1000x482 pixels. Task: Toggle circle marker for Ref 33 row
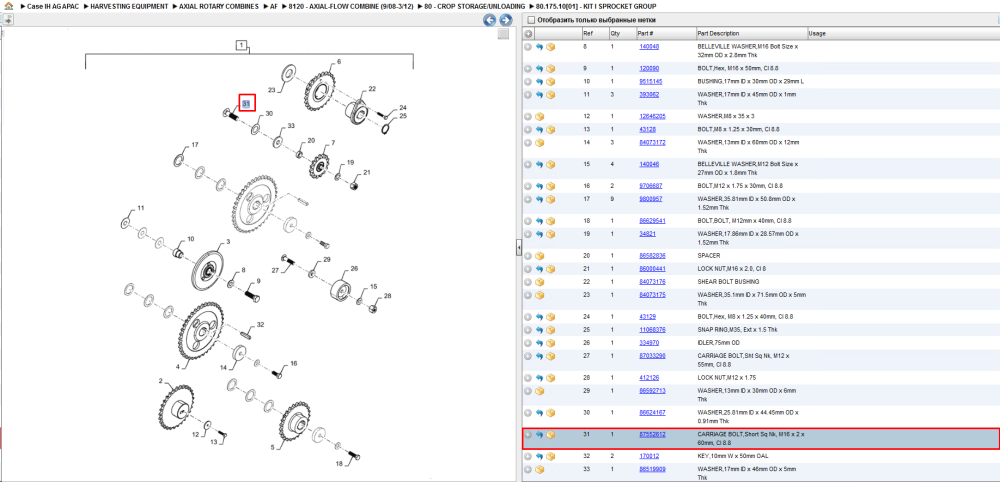[x=528, y=470]
